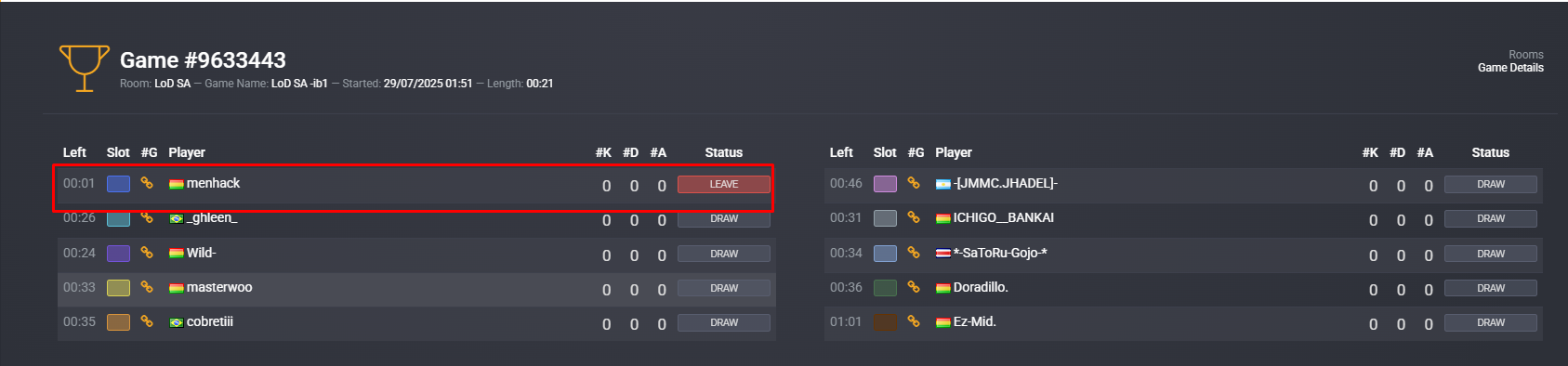Screen dimensions: 1568x366
Task: Open player profile menhack
Action: (213, 183)
